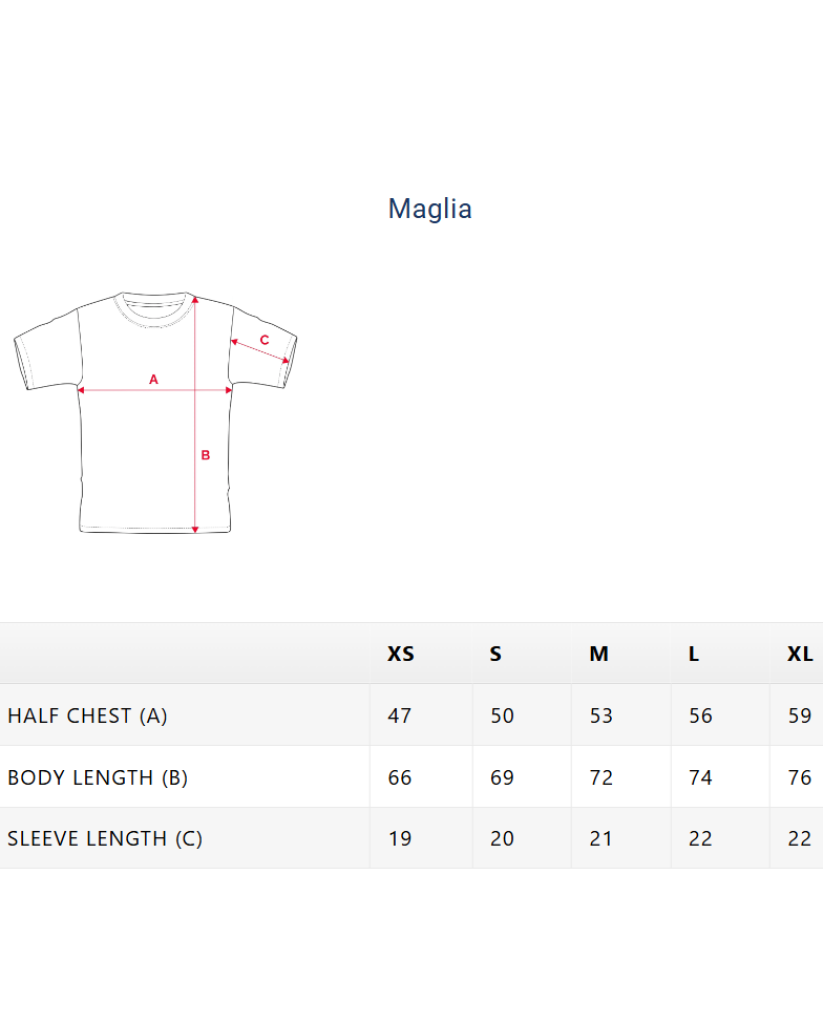The image size is (823, 1027).
Task: Click the sleeve length value 21 for M
Action: click(x=601, y=838)
